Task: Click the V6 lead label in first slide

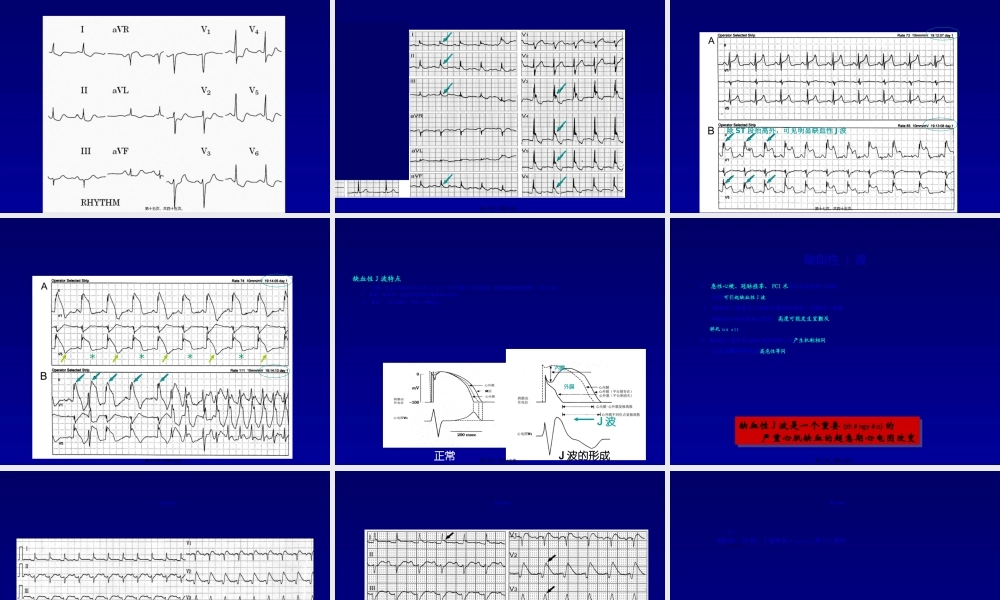Action: [254, 152]
